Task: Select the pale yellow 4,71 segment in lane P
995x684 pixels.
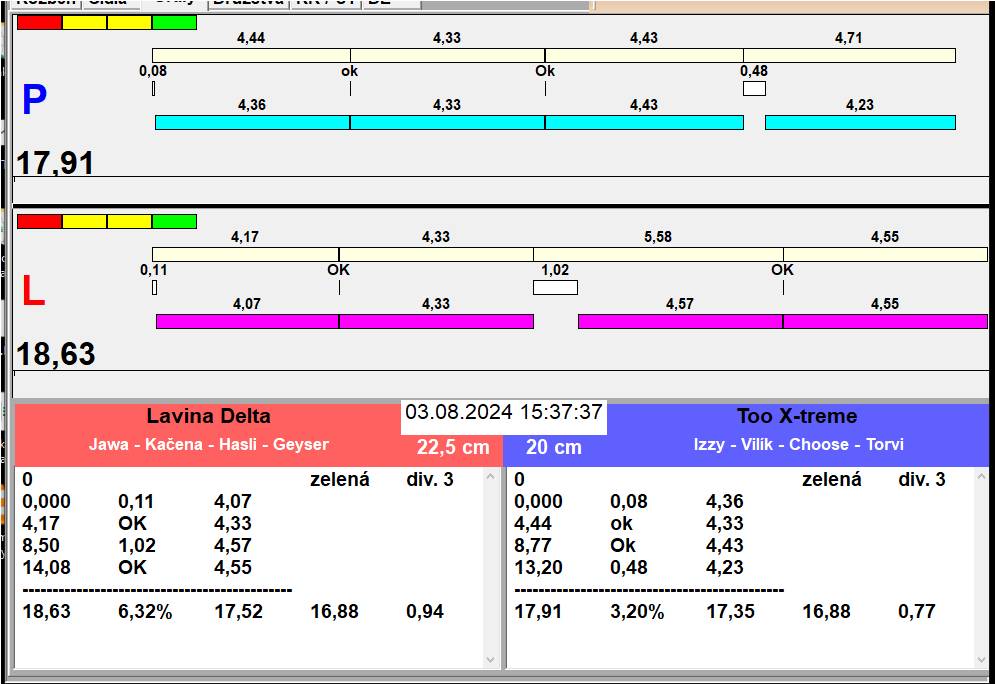Action: pos(848,55)
